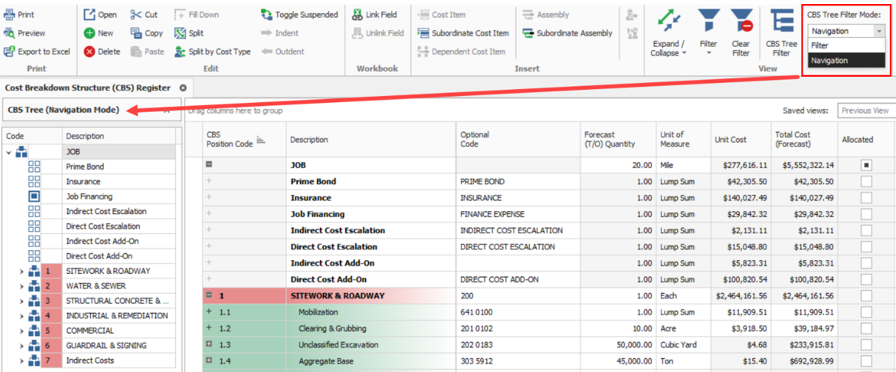This screenshot has width=896, height=372.
Task: Click the Split tool
Action: pyautogui.click(x=189, y=33)
